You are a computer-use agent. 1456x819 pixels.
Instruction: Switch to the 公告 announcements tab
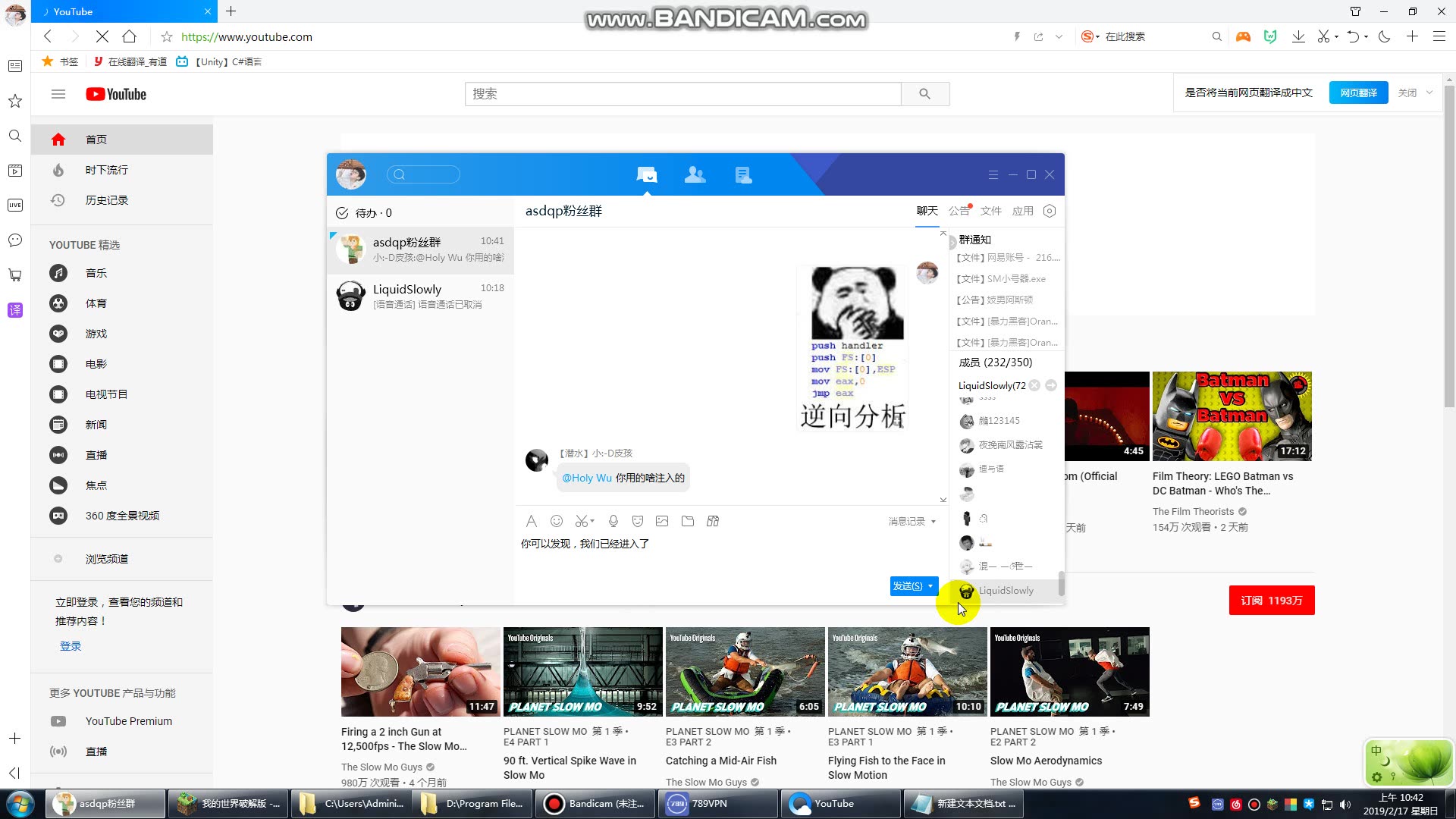click(959, 211)
